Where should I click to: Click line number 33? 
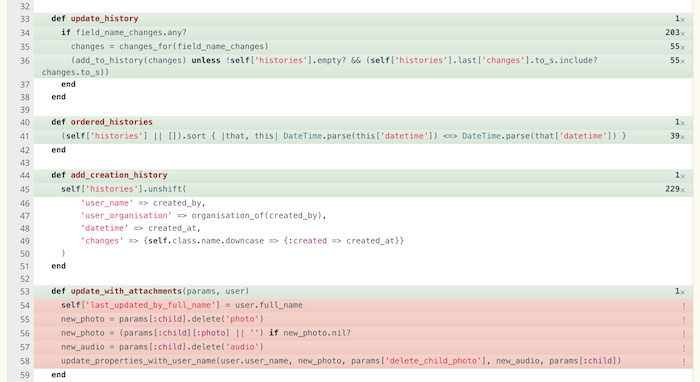(x=25, y=19)
